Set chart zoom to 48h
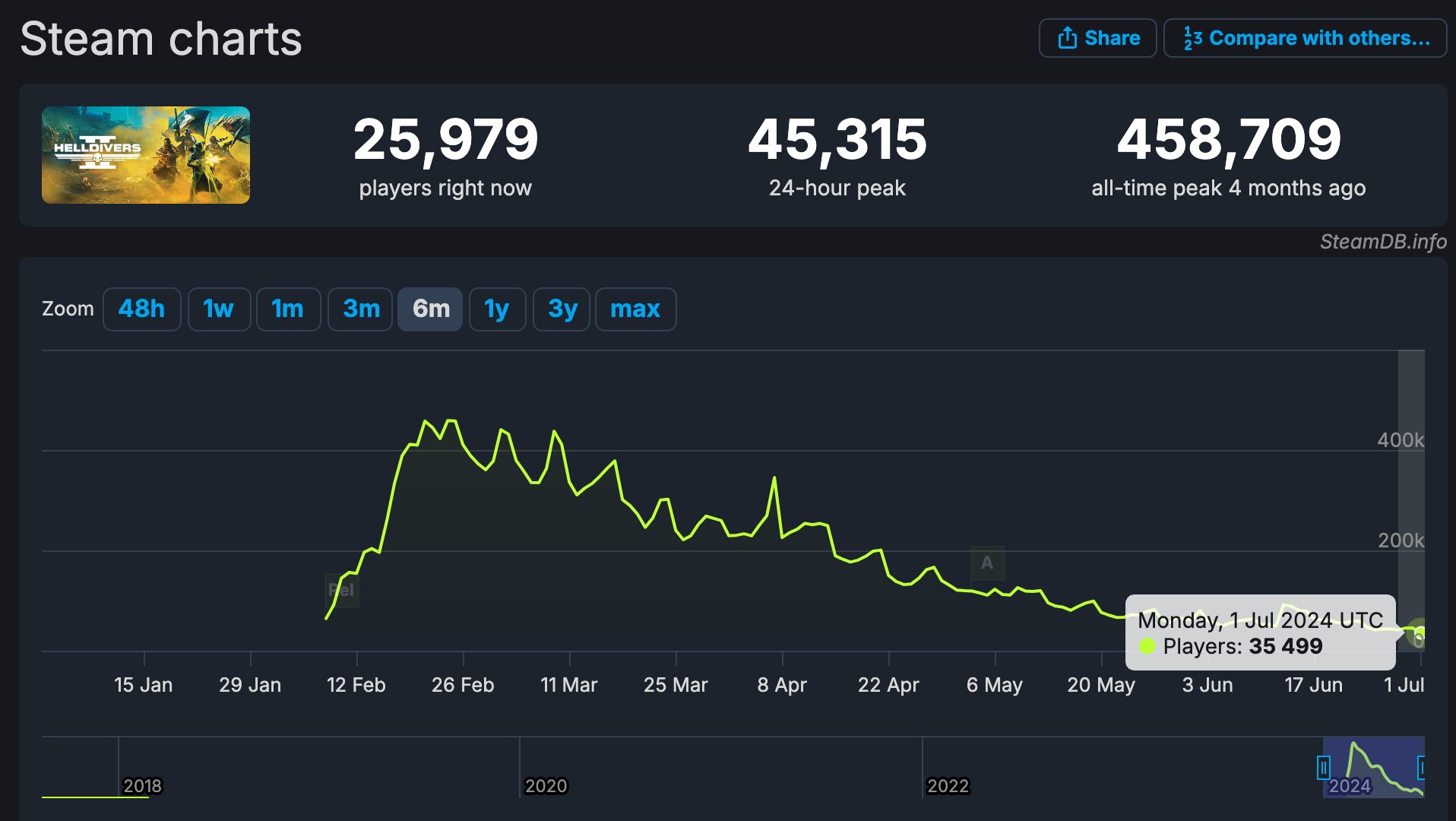Screen dimensions: 1456x821 pos(142,309)
